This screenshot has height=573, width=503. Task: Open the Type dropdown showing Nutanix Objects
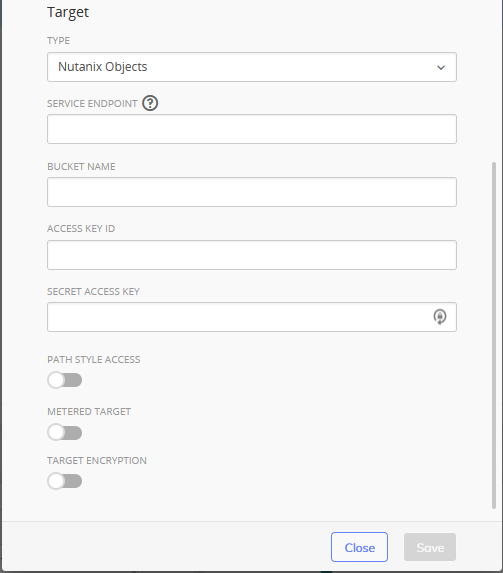click(252, 67)
